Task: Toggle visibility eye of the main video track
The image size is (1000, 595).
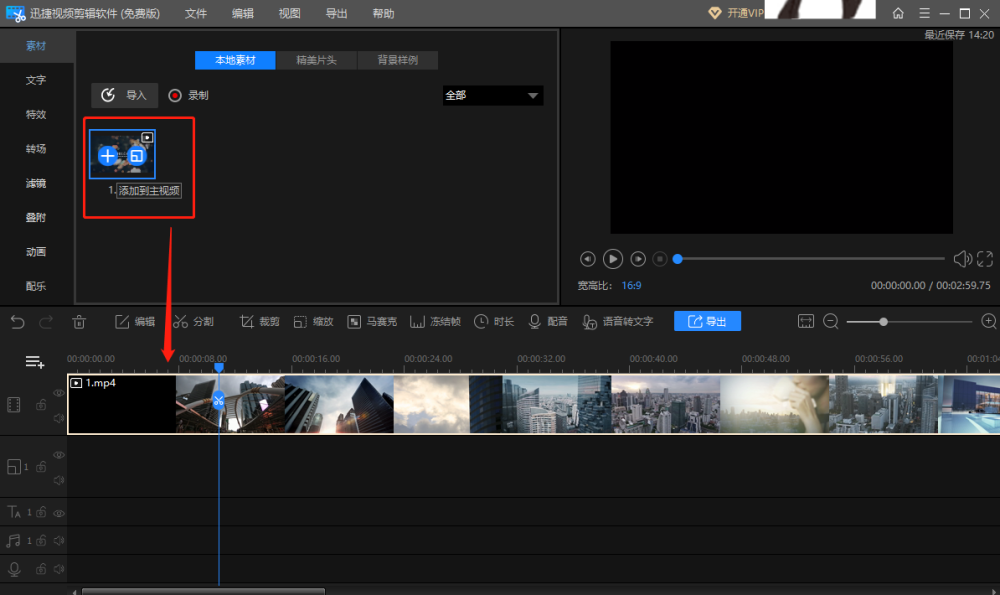Action: pyautogui.click(x=58, y=394)
